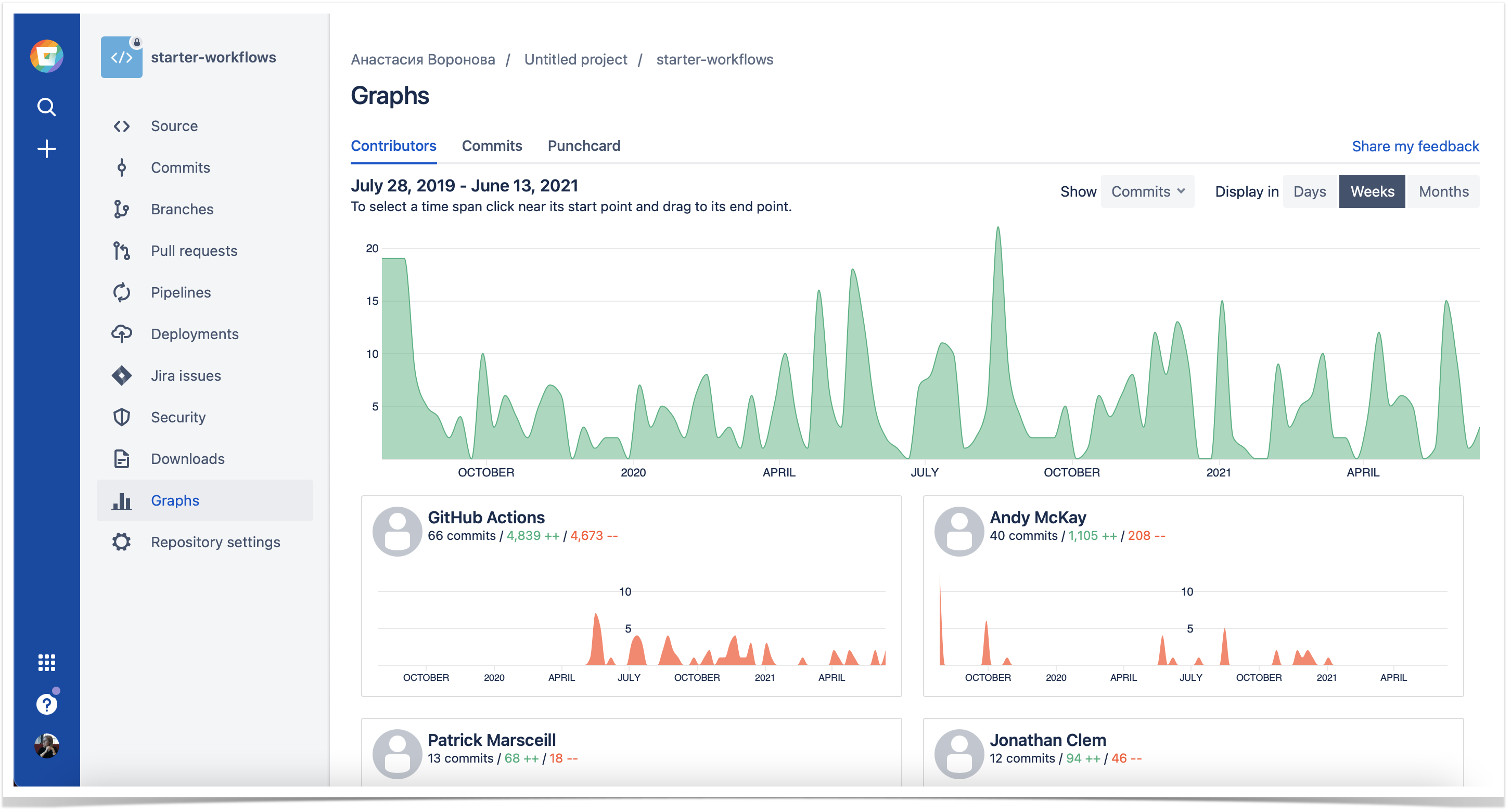Select the Weeks display toggle
This screenshot has height=812, width=1511.
pyautogui.click(x=1370, y=190)
